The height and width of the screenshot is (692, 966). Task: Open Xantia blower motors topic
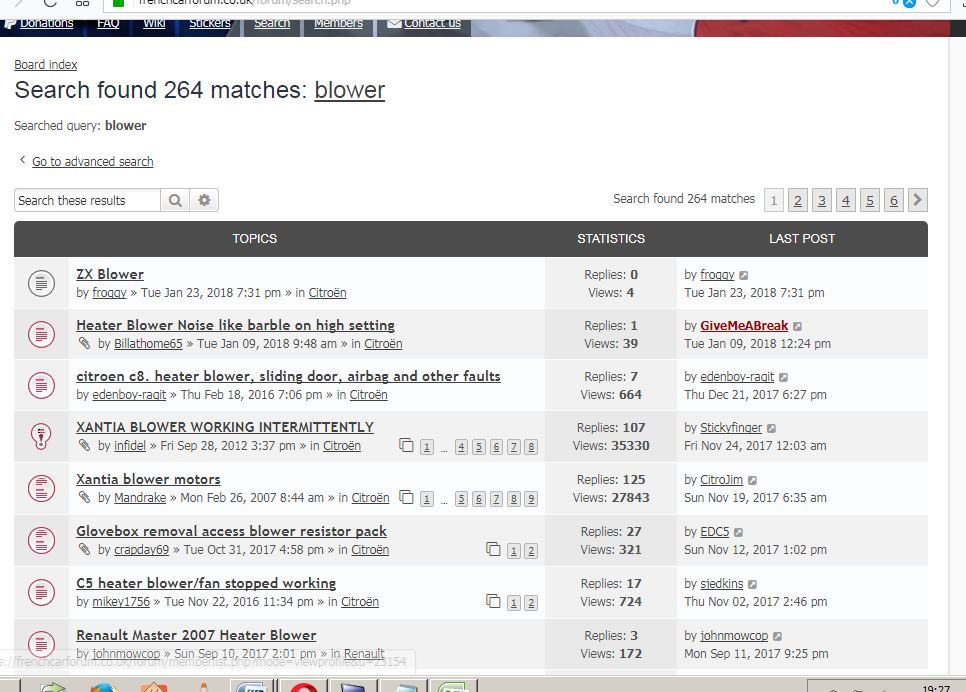pos(148,479)
